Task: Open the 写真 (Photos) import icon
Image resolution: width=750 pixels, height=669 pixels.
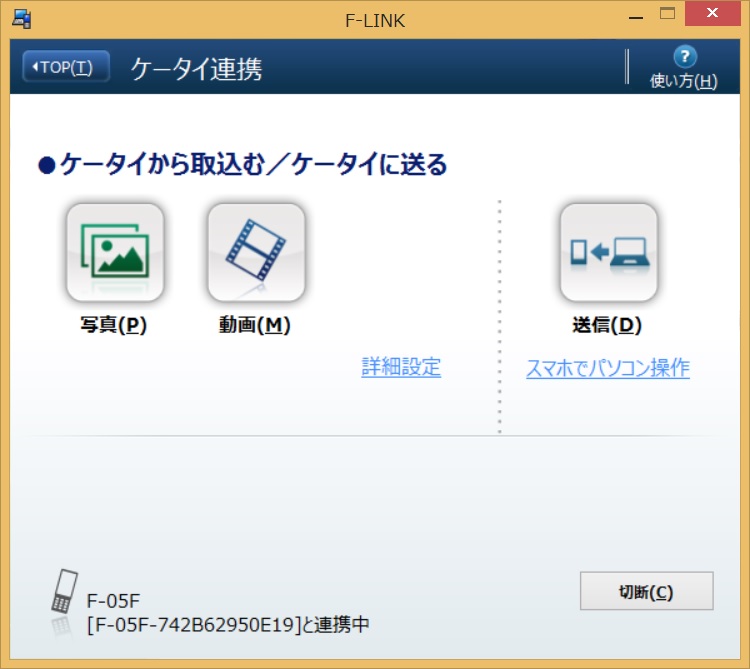Action: 115,253
